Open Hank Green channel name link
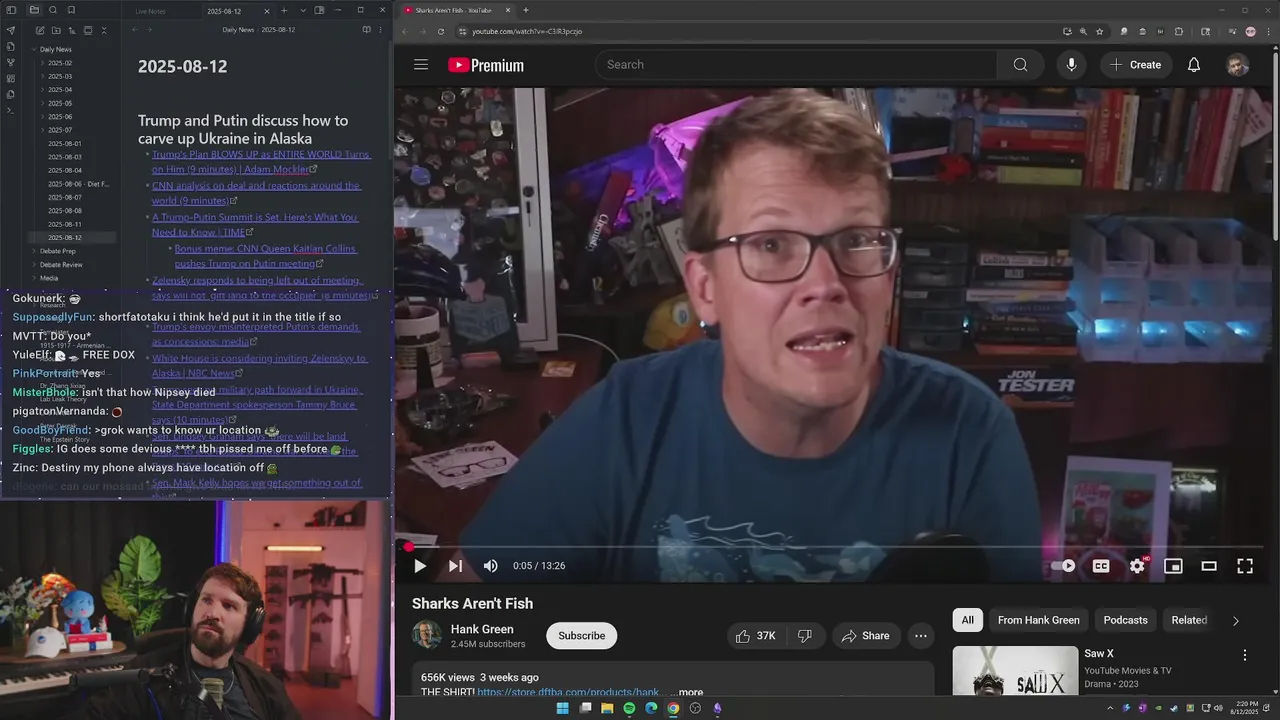Viewport: 1280px width, 720px height. [482, 629]
